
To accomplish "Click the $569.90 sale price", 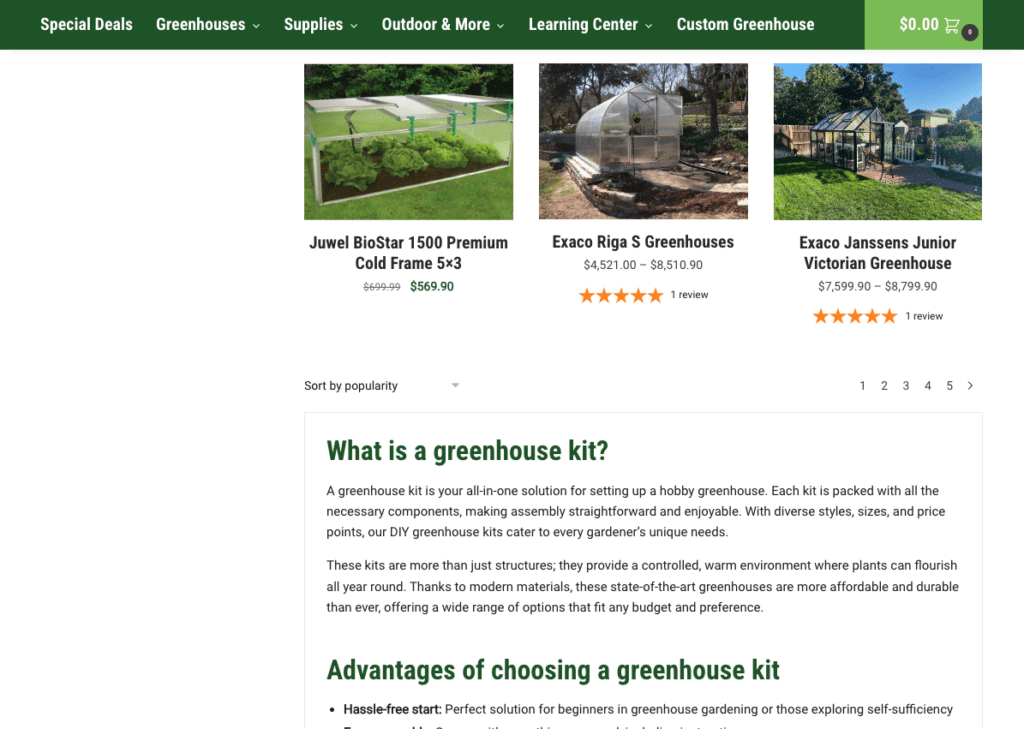I will click(x=432, y=286).
